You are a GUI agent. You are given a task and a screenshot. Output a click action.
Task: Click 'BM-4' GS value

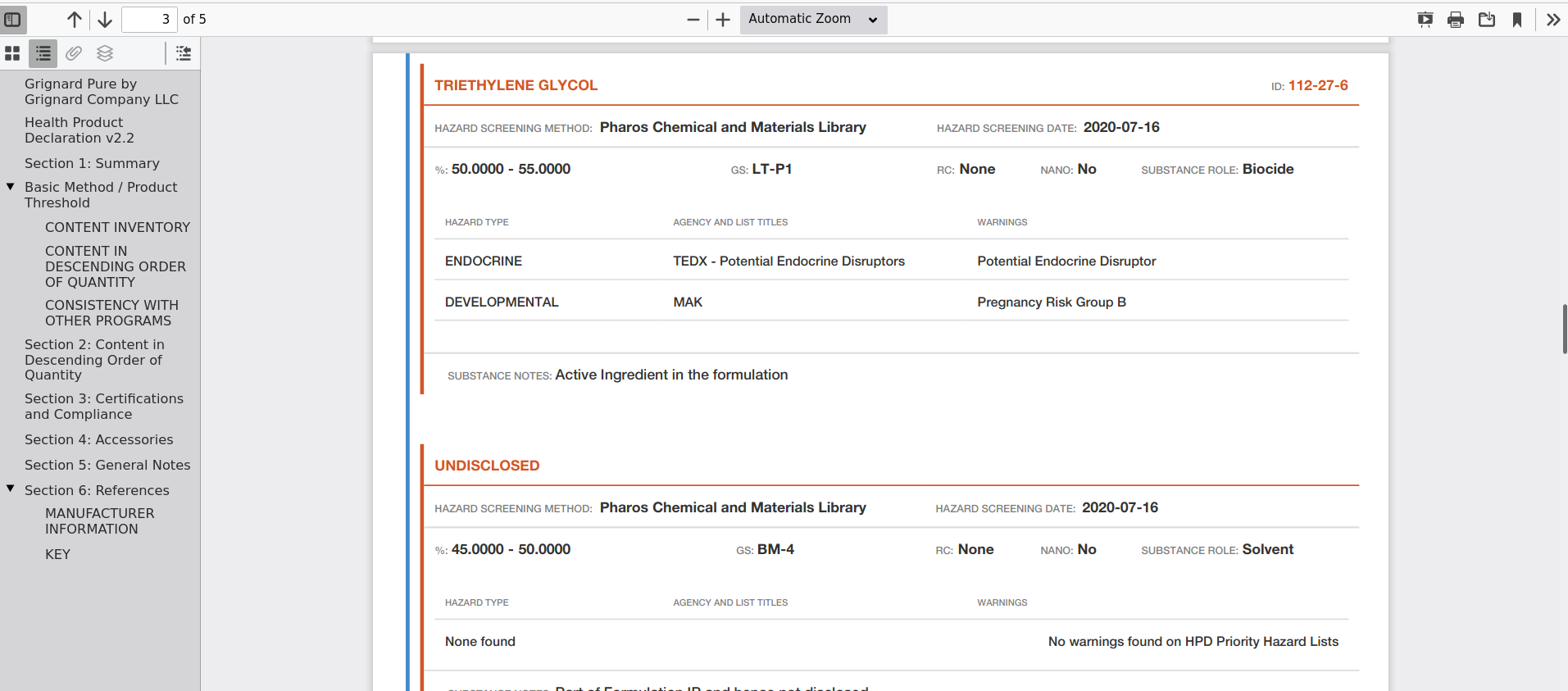tap(775, 549)
